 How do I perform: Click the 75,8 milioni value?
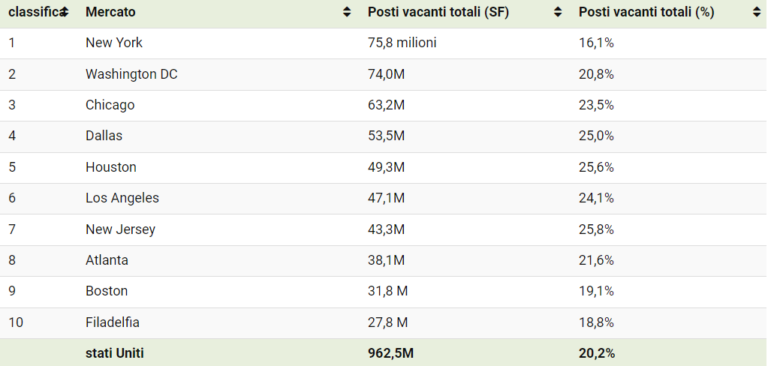click(402, 43)
